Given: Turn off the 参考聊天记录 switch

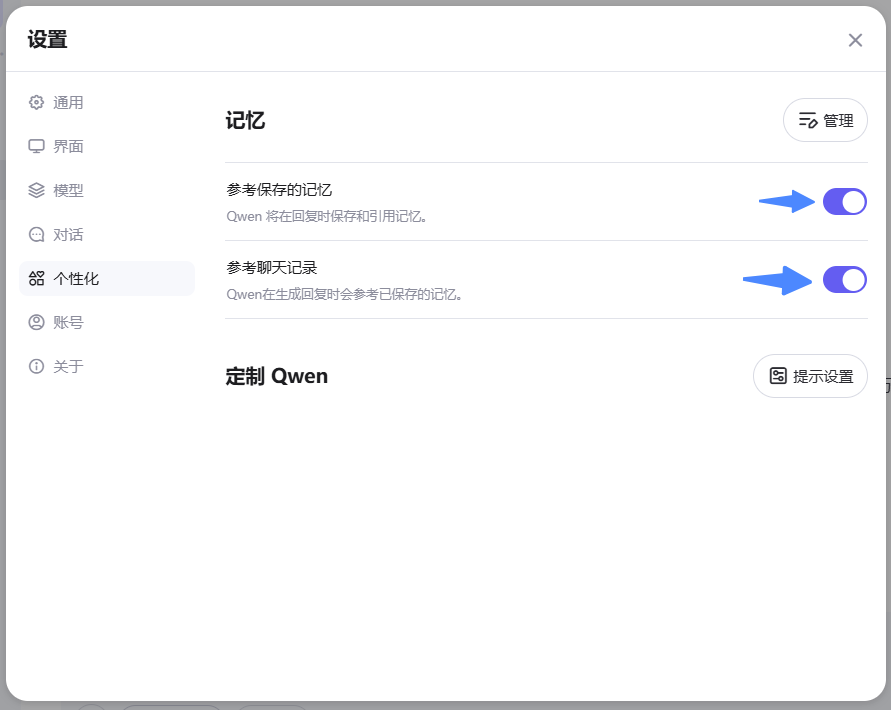Looking at the screenshot, I should 845,279.
